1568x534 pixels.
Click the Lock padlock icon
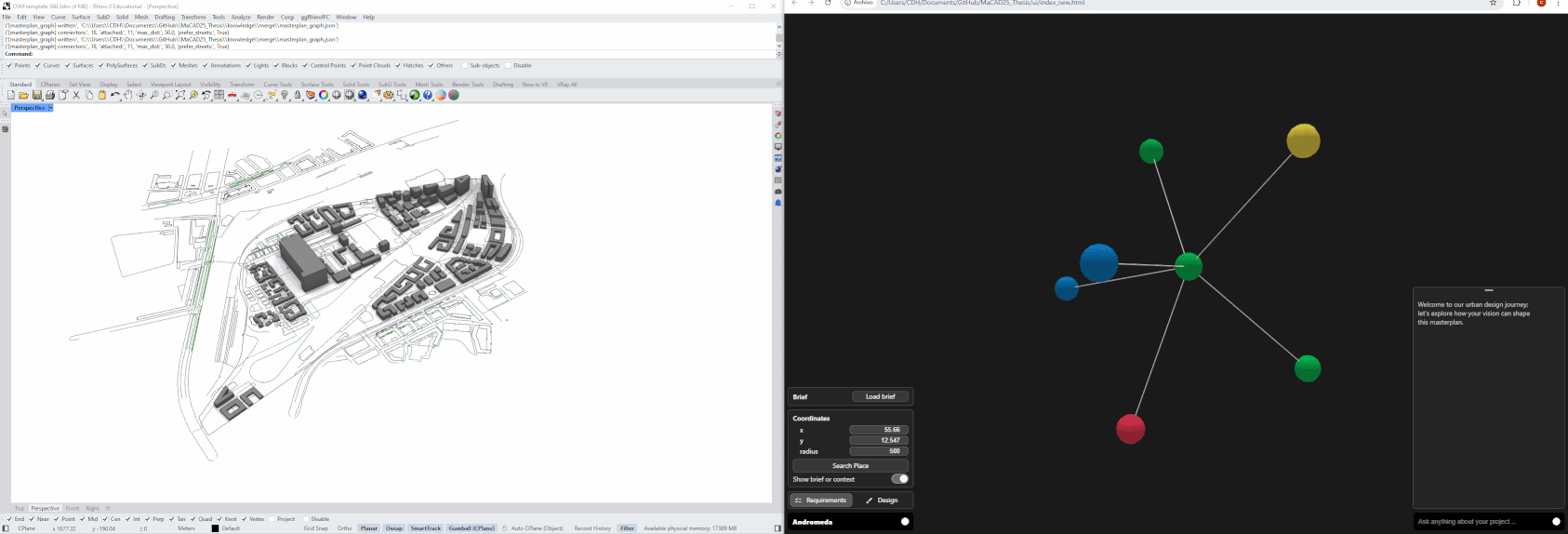point(298,95)
